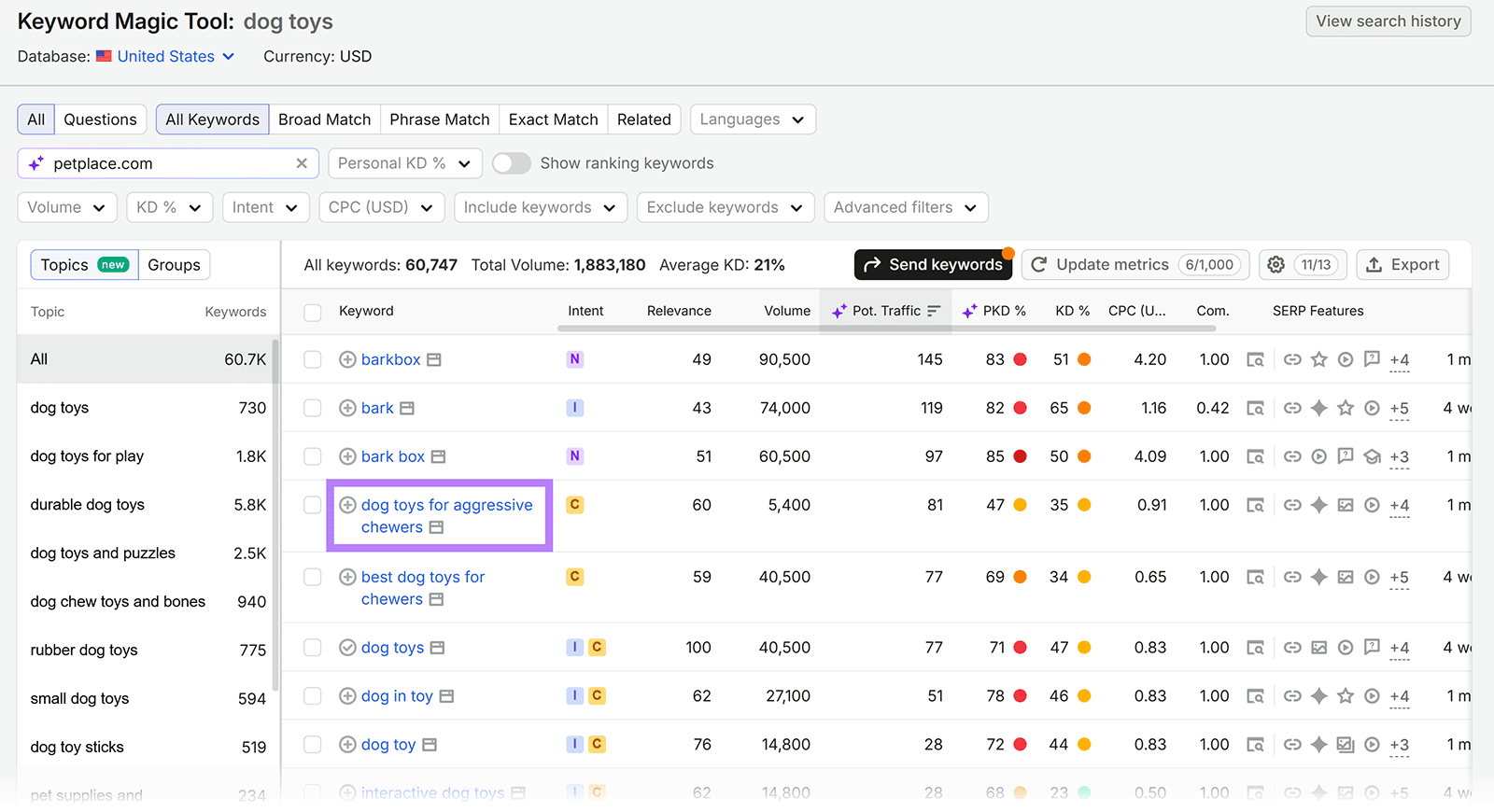This screenshot has width=1494, height=812.
Task: Tick the checkbox for barkbox row
Action: point(313,359)
